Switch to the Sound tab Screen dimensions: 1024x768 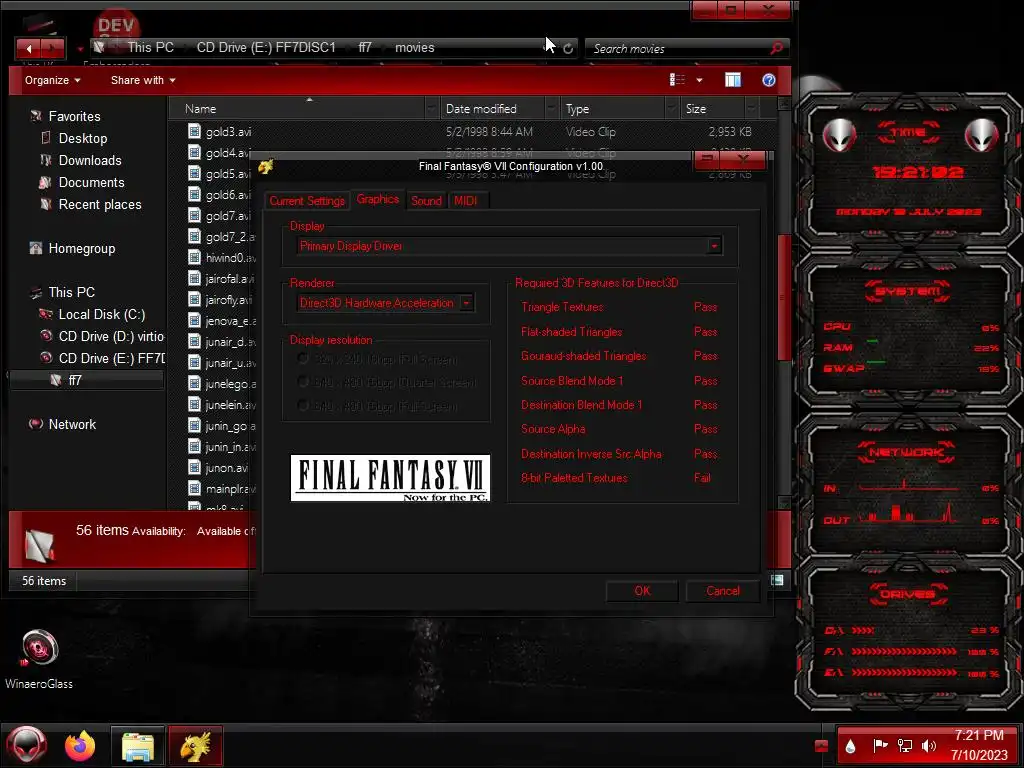pos(426,200)
